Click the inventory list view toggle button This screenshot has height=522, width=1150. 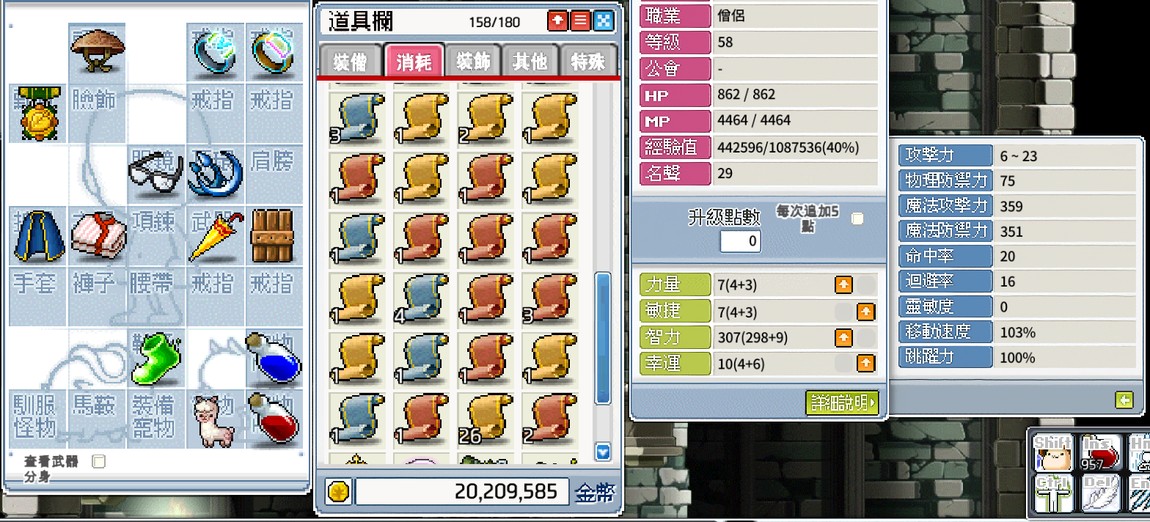tap(580, 21)
